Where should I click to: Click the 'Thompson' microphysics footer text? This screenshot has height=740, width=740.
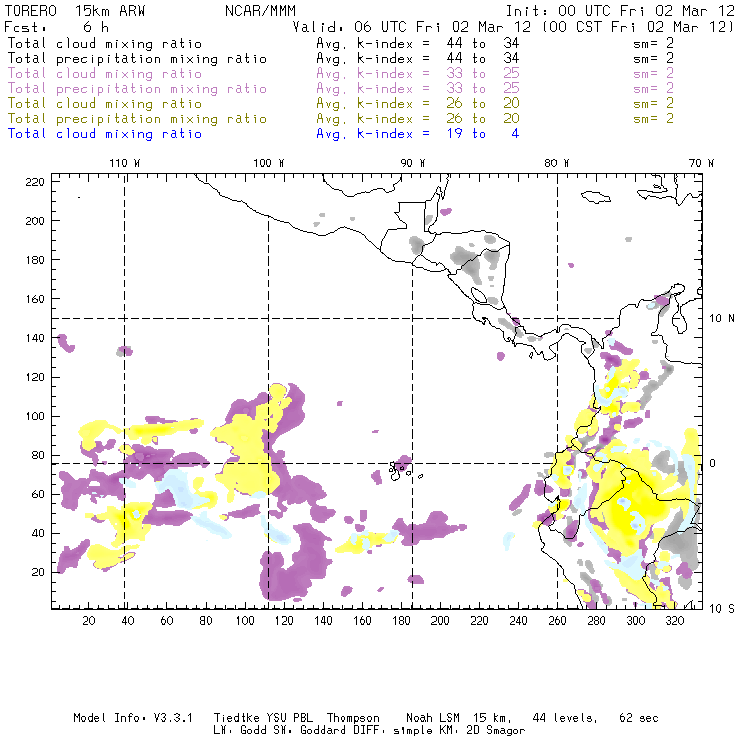(x=353, y=718)
